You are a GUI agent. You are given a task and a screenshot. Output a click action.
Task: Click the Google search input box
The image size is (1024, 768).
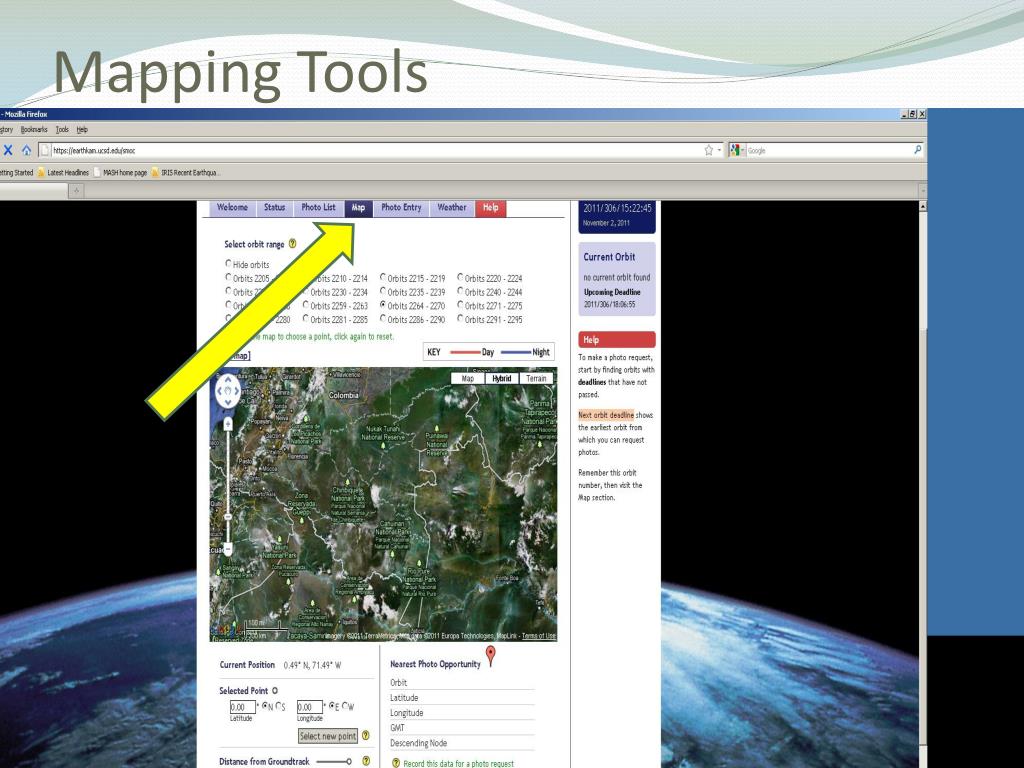(x=829, y=150)
